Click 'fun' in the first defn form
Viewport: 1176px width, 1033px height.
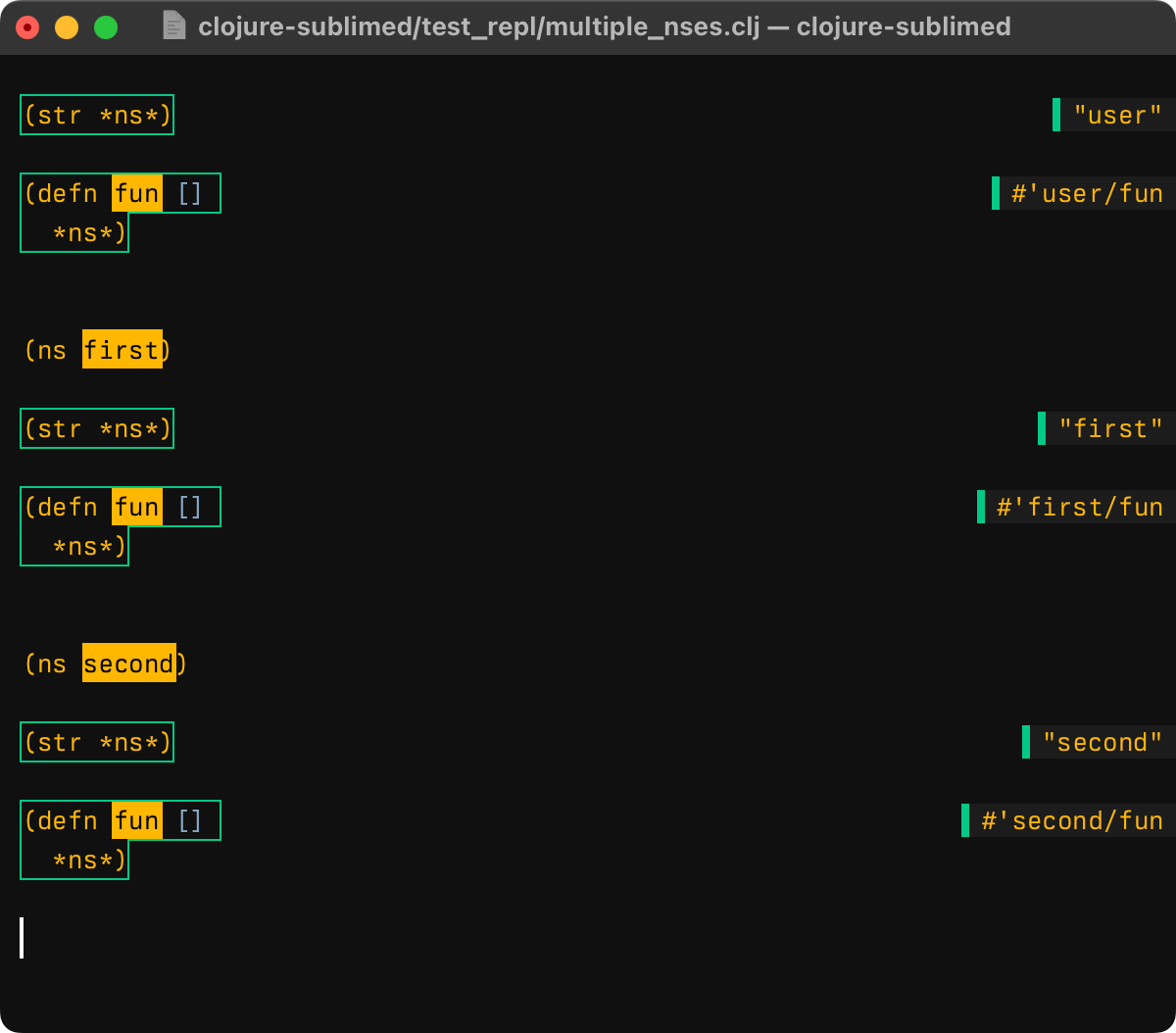pos(136,194)
